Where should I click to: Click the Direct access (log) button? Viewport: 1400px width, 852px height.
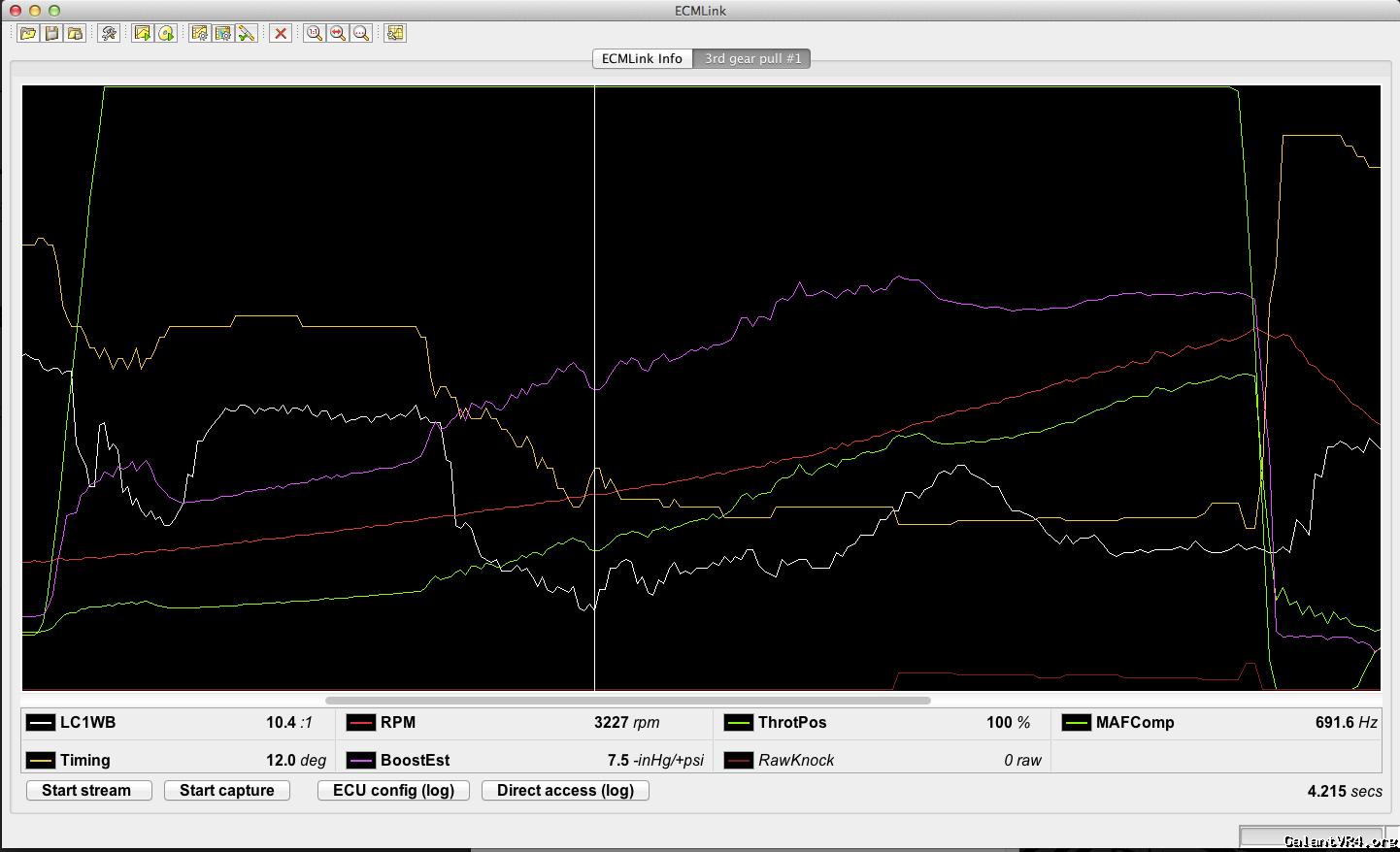point(565,790)
